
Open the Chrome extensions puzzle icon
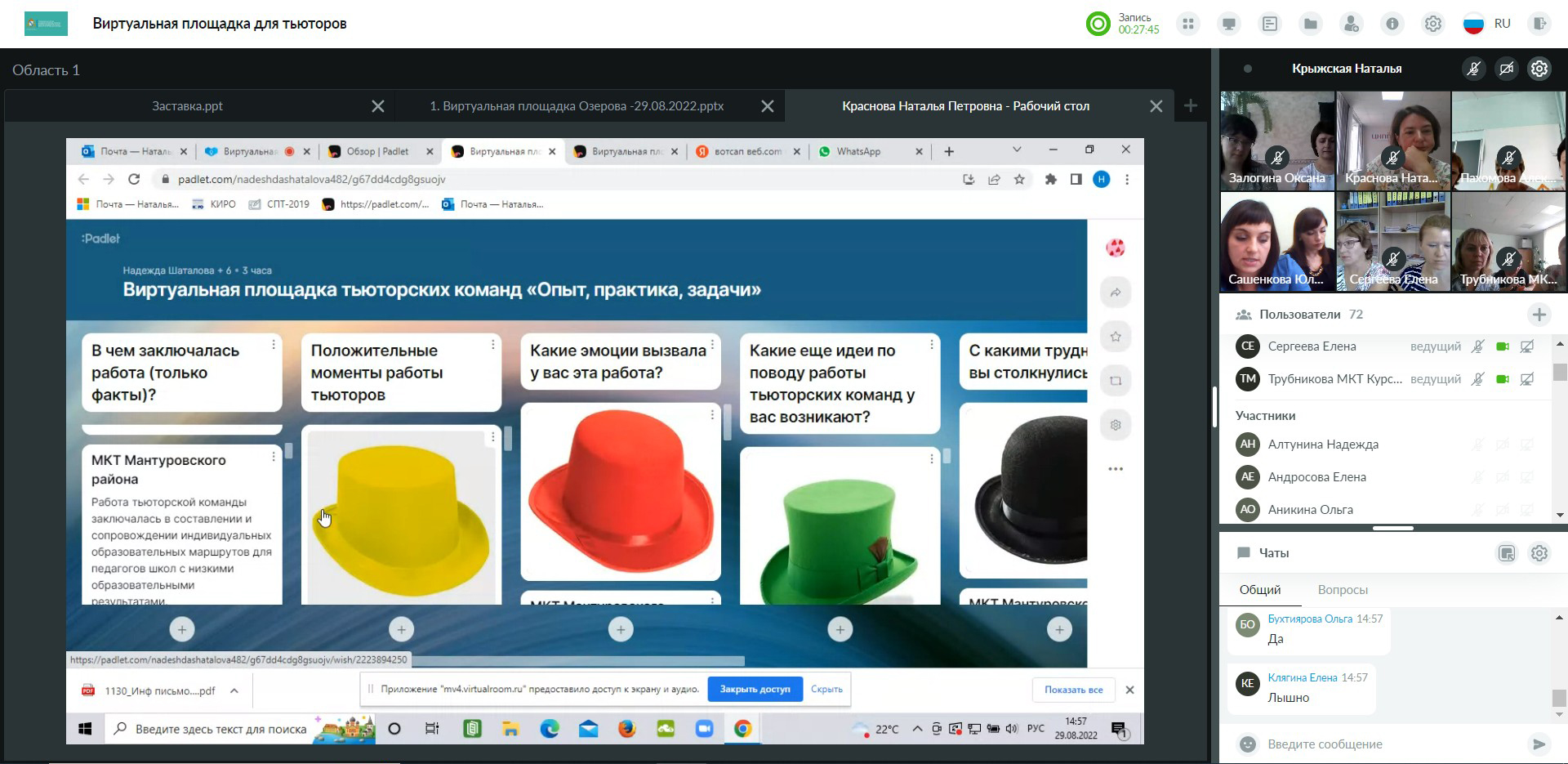tap(1050, 179)
